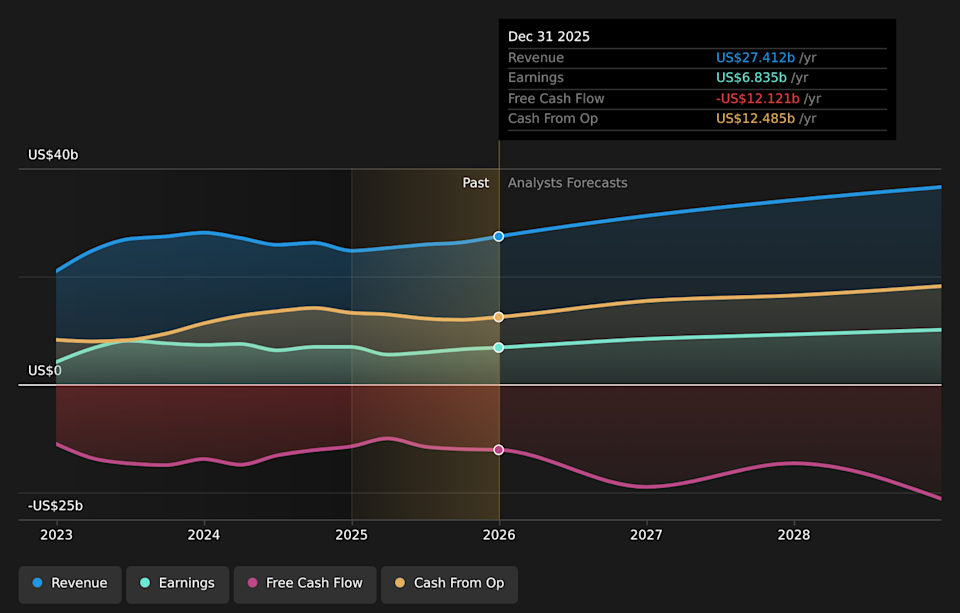Select the blue dot icon in Revenue legend

point(39,583)
